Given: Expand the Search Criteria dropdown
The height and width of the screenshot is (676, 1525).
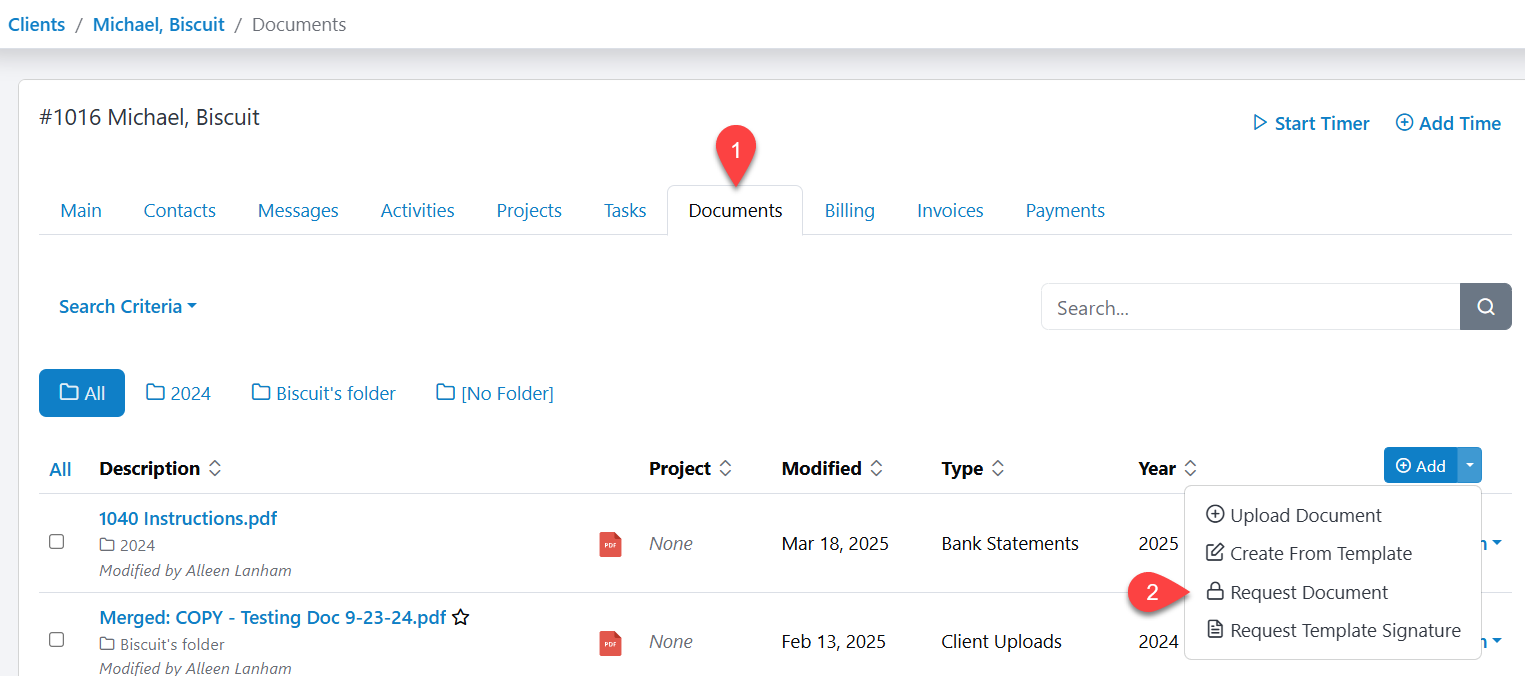Looking at the screenshot, I should (x=128, y=306).
